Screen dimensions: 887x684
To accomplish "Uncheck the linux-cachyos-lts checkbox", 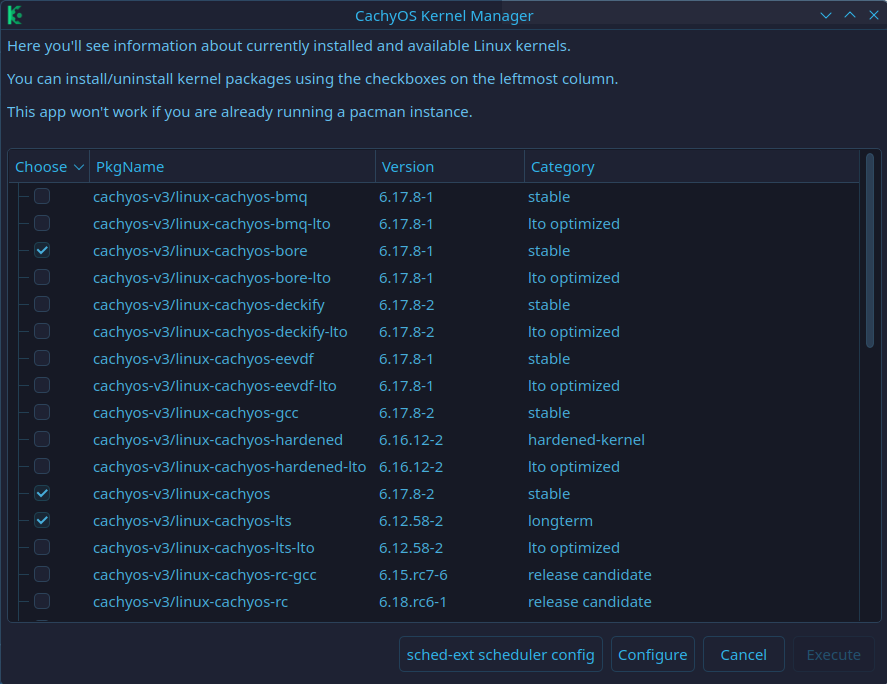I will 42,520.
